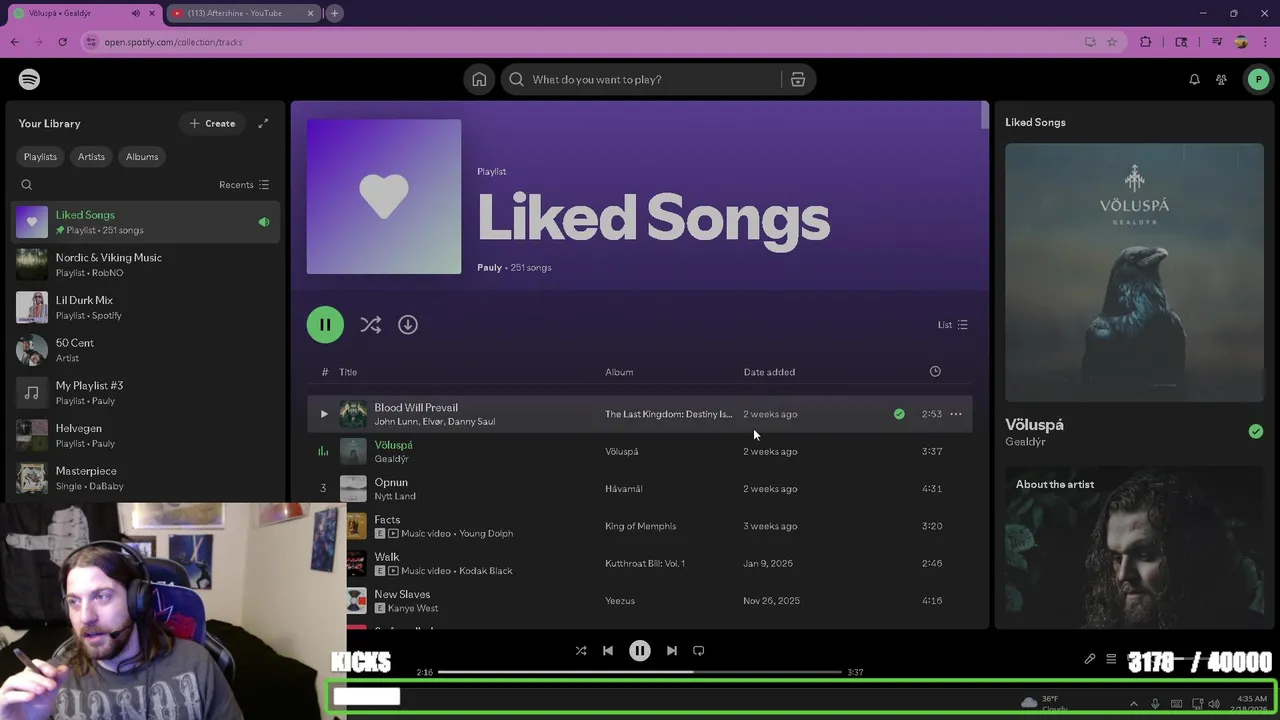Screen dimensions: 1280x720
Task: Search in Your Library
Action: (x=27, y=185)
